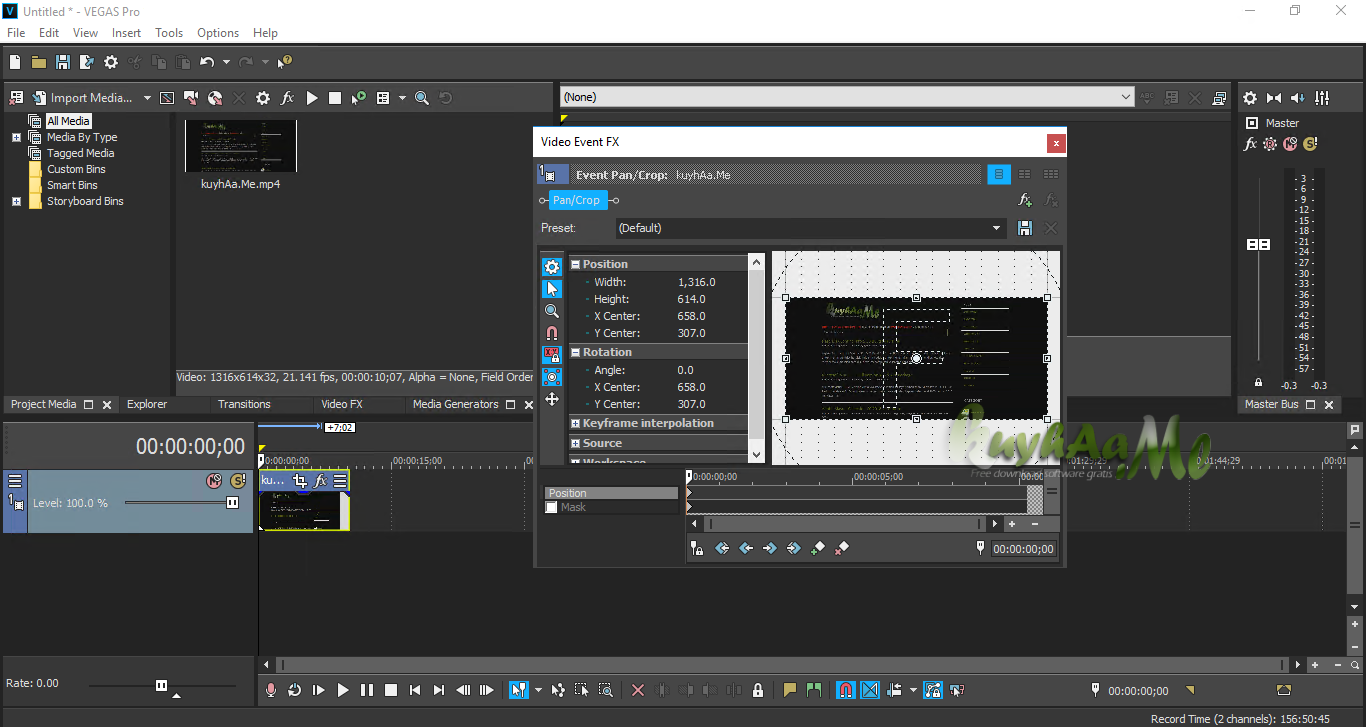Toggle Loop Playback in transport bar
Image resolution: width=1366 pixels, height=727 pixels.
[295, 690]
